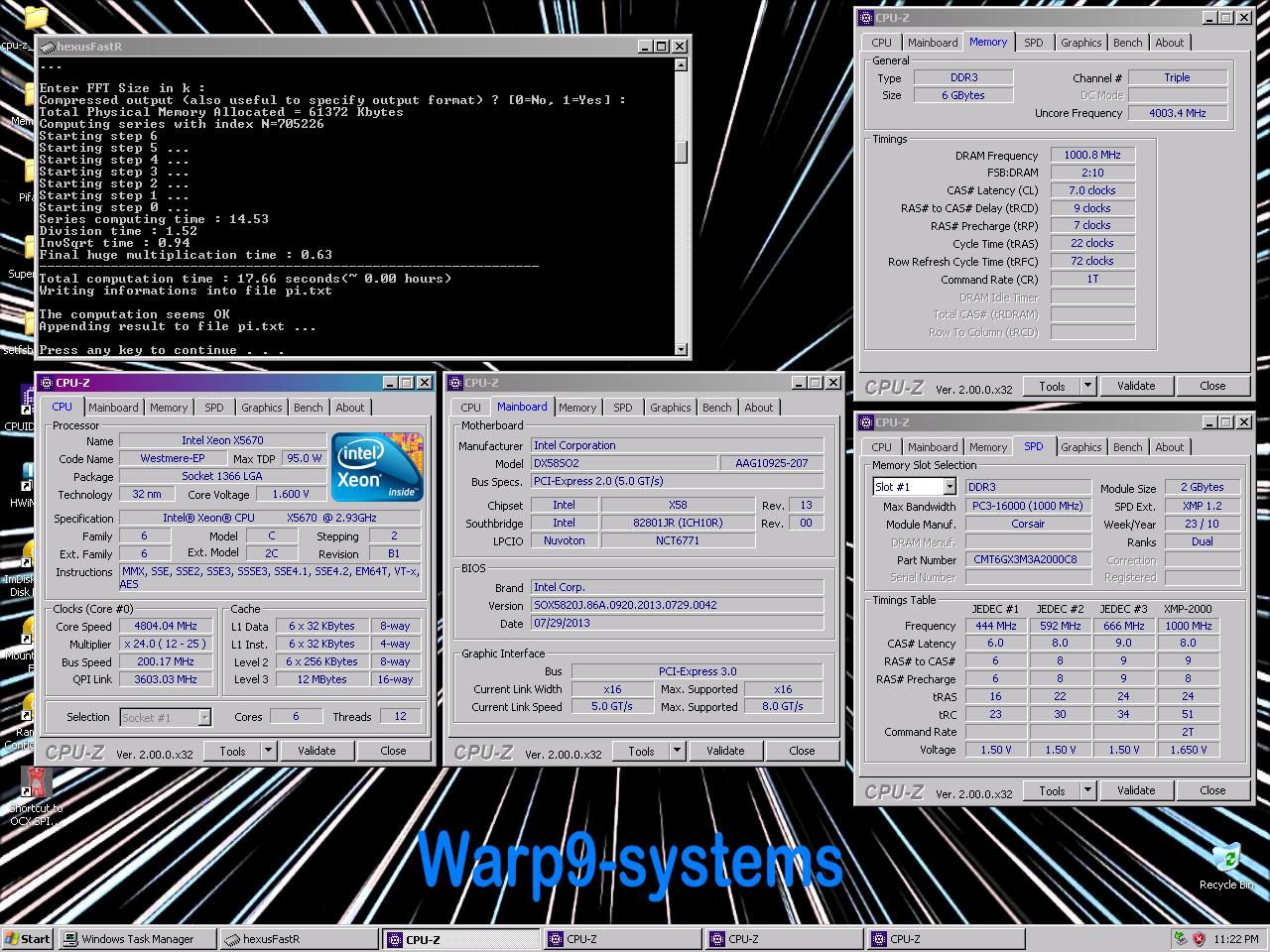Click the memory Size 6 GBytes field
1270x952 pixels.
(x=963, y=95)
